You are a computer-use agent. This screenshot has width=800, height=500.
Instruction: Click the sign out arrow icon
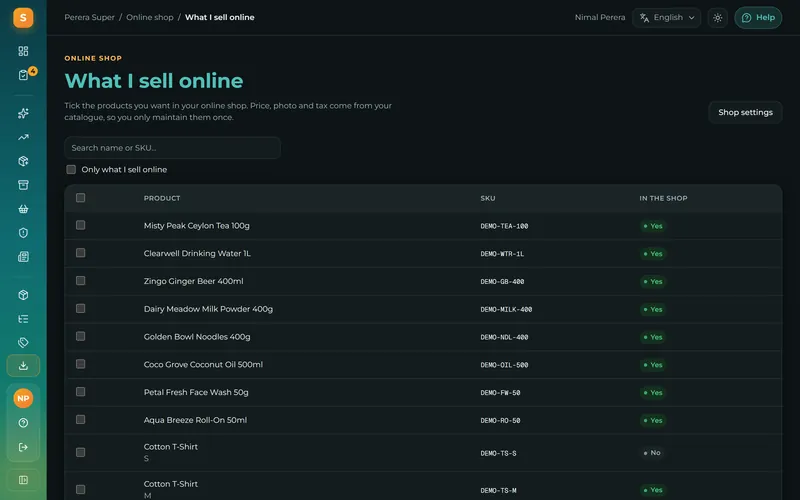[23, 447]
